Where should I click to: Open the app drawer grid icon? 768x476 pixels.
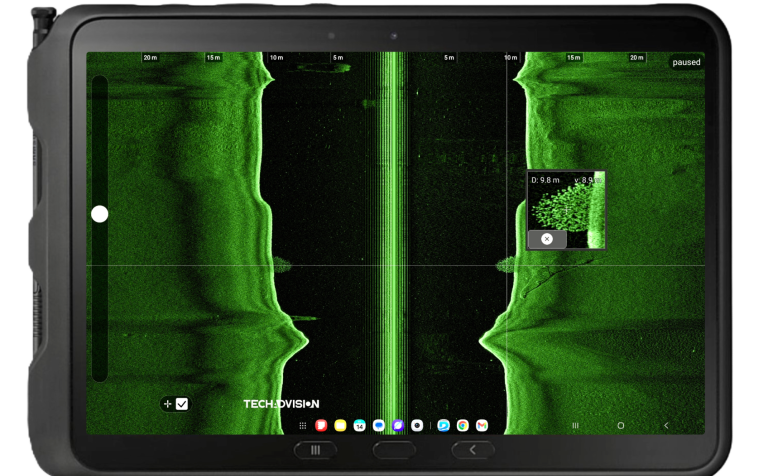tap(303, 425)
